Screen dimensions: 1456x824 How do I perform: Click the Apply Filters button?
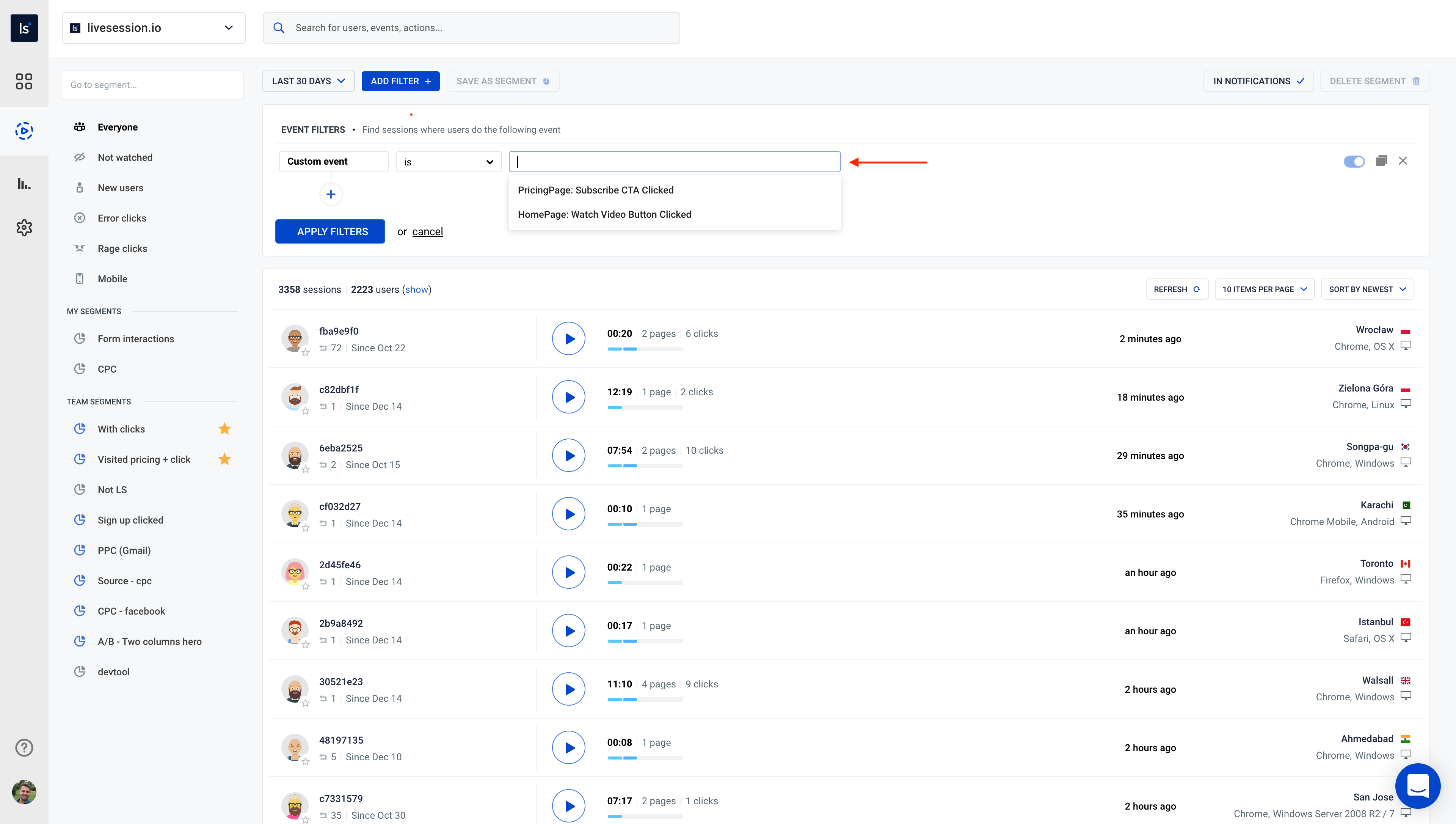click(x=329, y=231)
